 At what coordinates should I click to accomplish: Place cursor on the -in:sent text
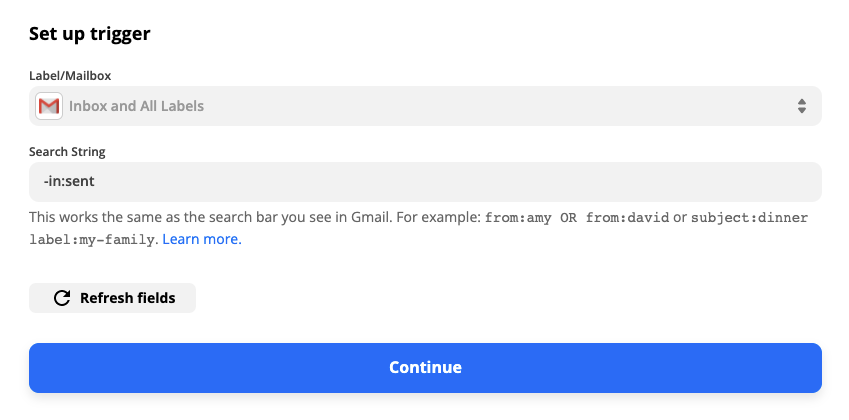[69, 182]
